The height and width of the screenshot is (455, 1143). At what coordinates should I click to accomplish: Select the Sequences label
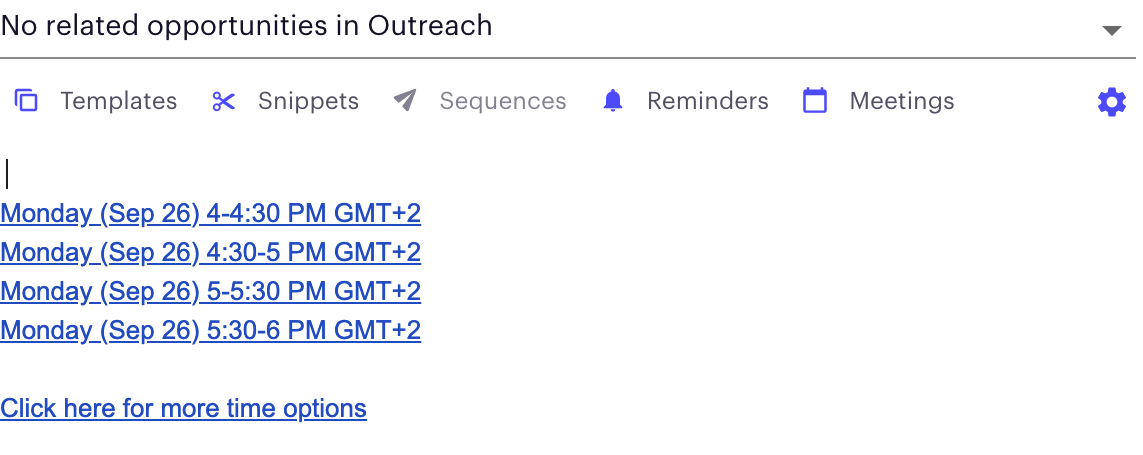click(502, 101)
